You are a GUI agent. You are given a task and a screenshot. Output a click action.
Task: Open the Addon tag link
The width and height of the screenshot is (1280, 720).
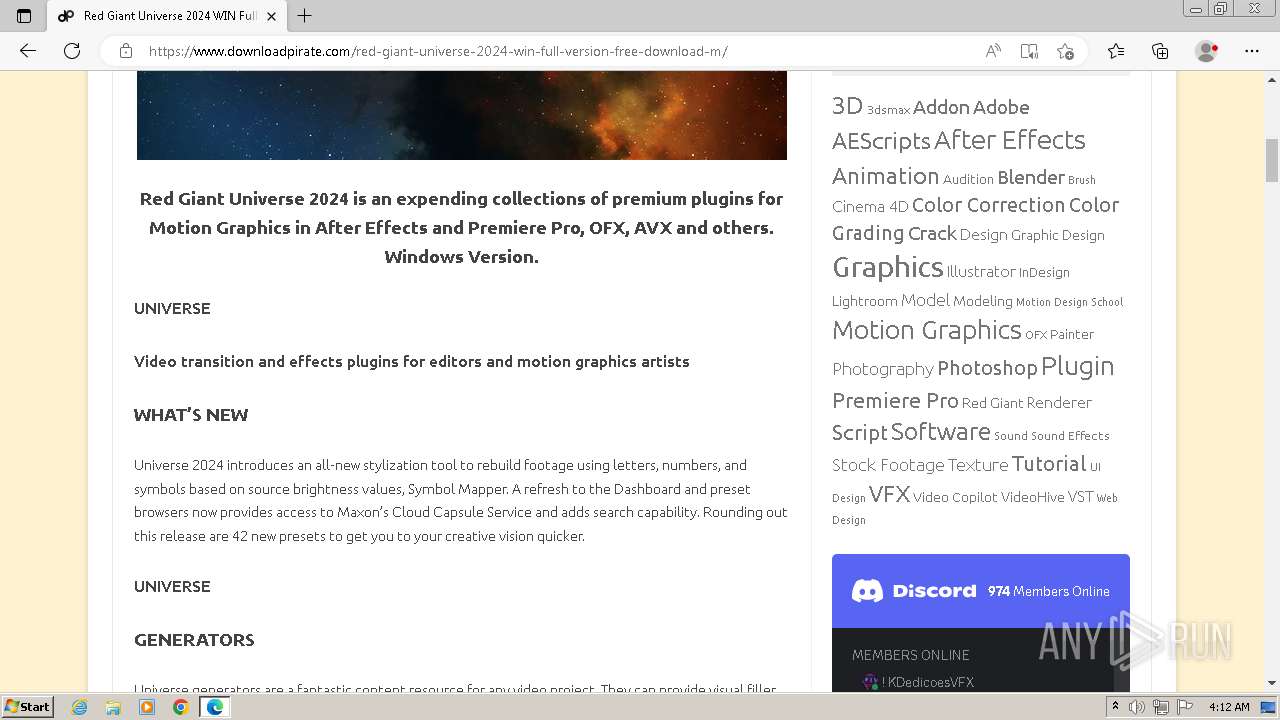pyautogui.click(x=941, y=107)
